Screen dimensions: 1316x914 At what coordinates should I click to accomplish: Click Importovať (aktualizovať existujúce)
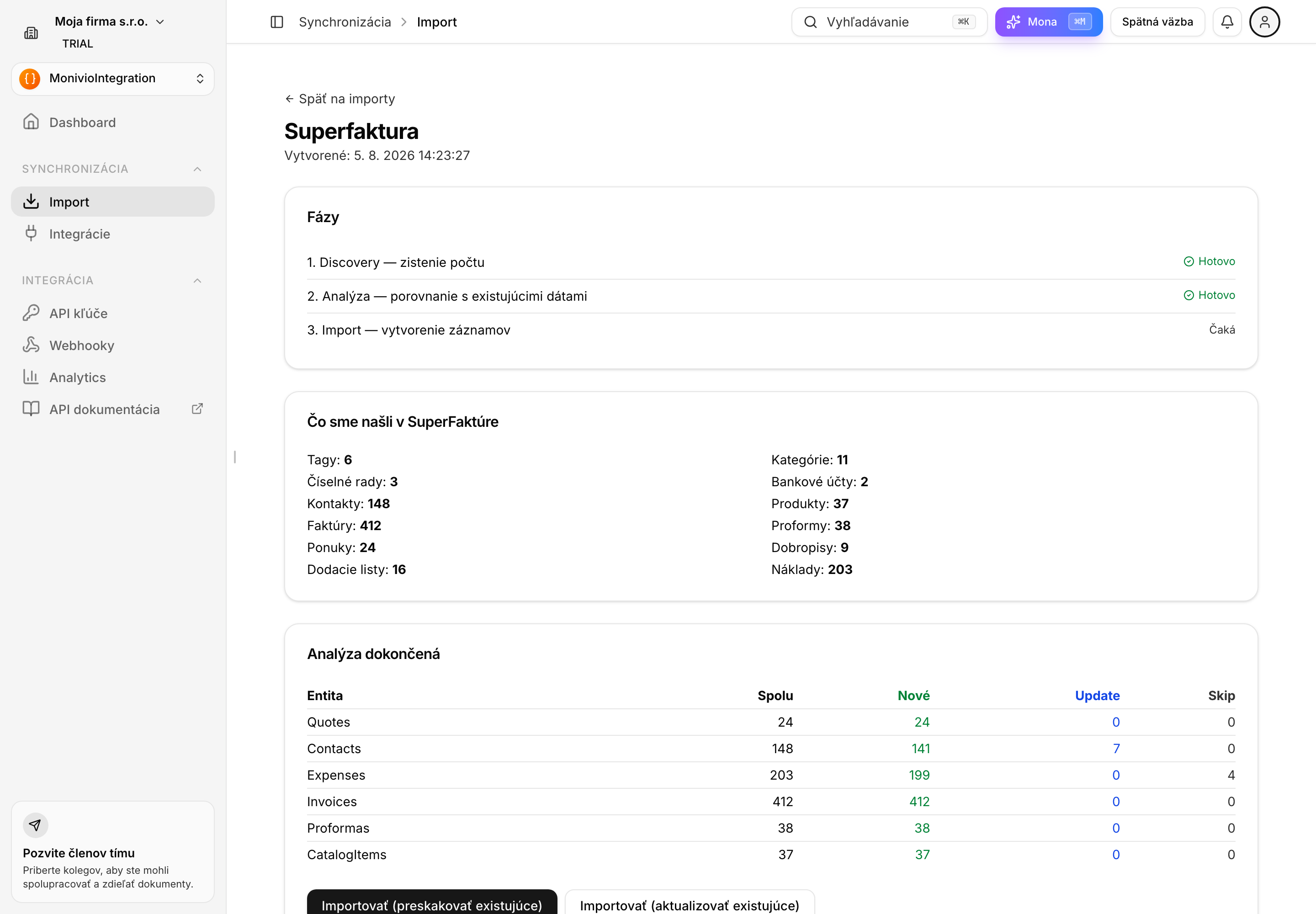pyautogui.click(x=690, y=903)
